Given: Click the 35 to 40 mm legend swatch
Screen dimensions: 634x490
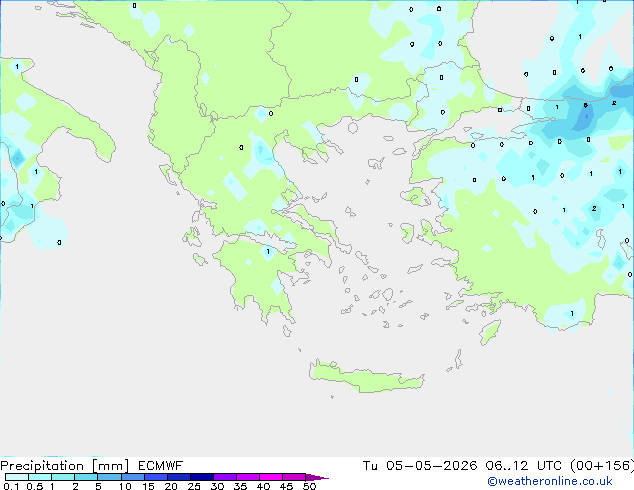Looking at the screenshot, I should coord(248,477).
